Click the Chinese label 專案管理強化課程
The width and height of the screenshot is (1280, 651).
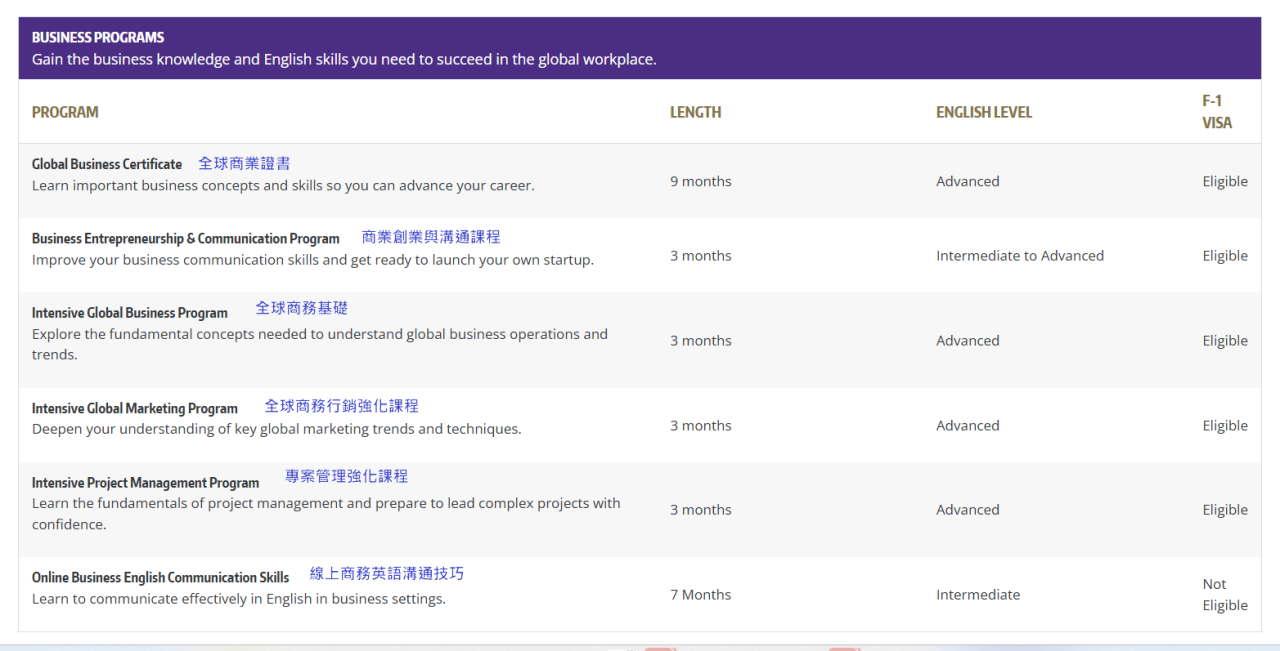click(x=346, y=476)
